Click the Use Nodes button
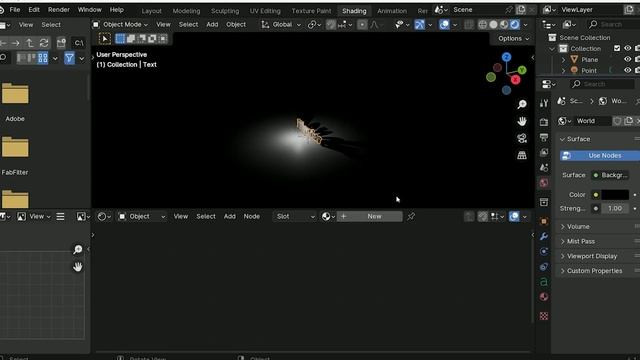Viewport: 640px width, 360px height. click(x=600, y=156)
